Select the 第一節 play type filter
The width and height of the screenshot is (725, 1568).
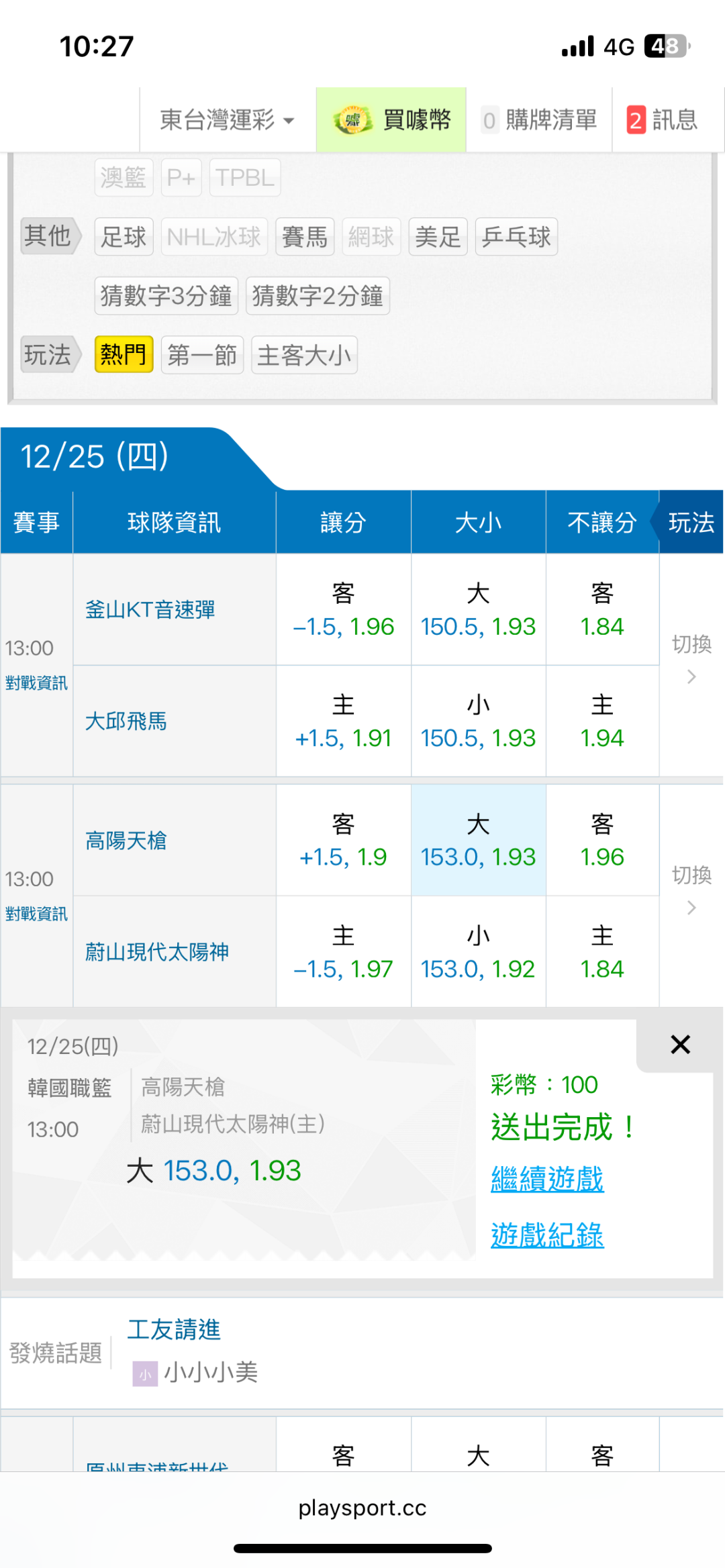(x=202, y=355)
